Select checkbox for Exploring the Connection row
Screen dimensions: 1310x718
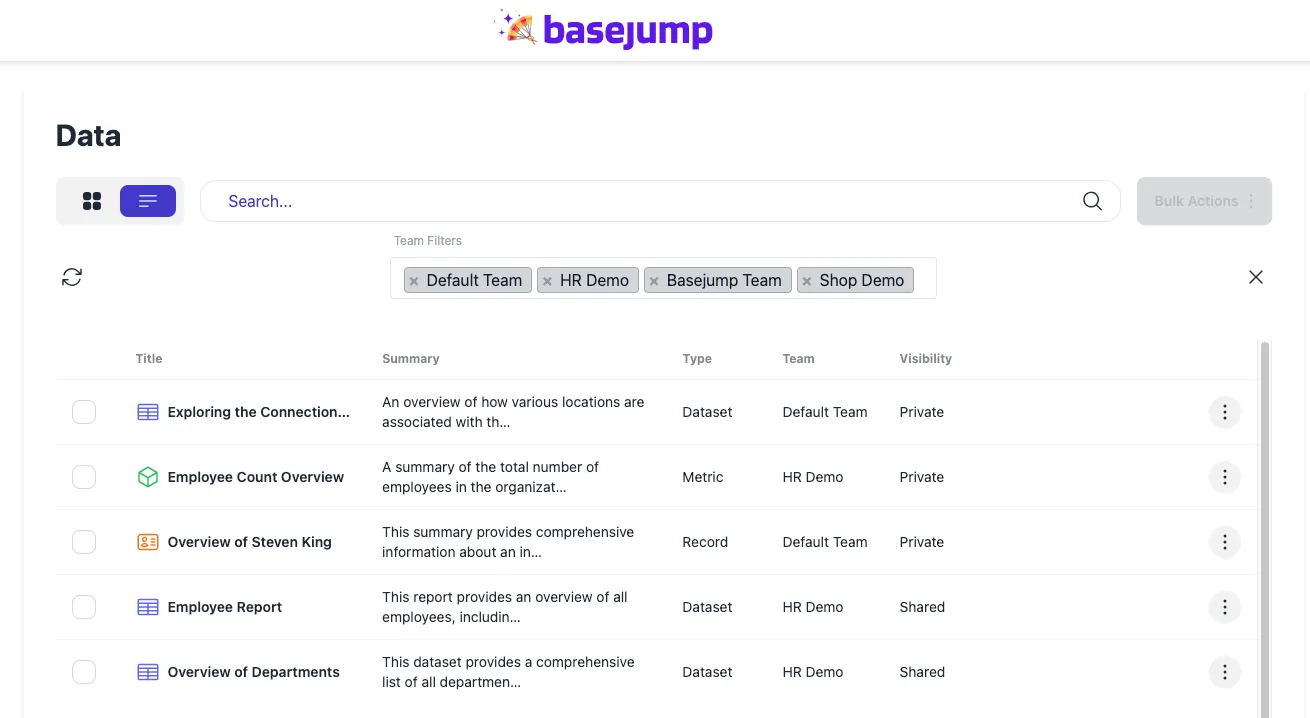pos(84,412)
